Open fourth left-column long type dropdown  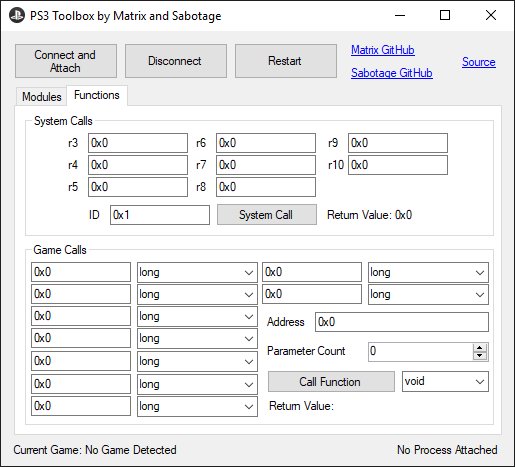pyautogui.click(x=197, y=339)
